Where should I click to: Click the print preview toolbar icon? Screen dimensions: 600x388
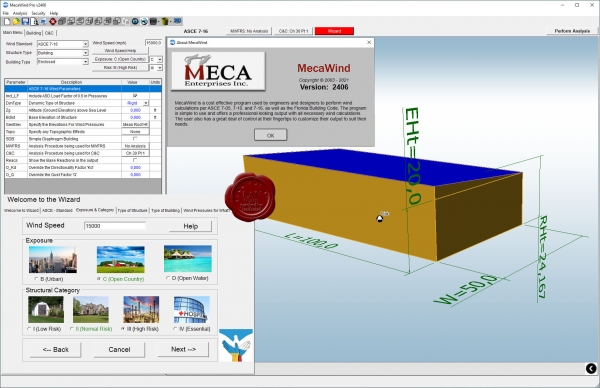34,21
